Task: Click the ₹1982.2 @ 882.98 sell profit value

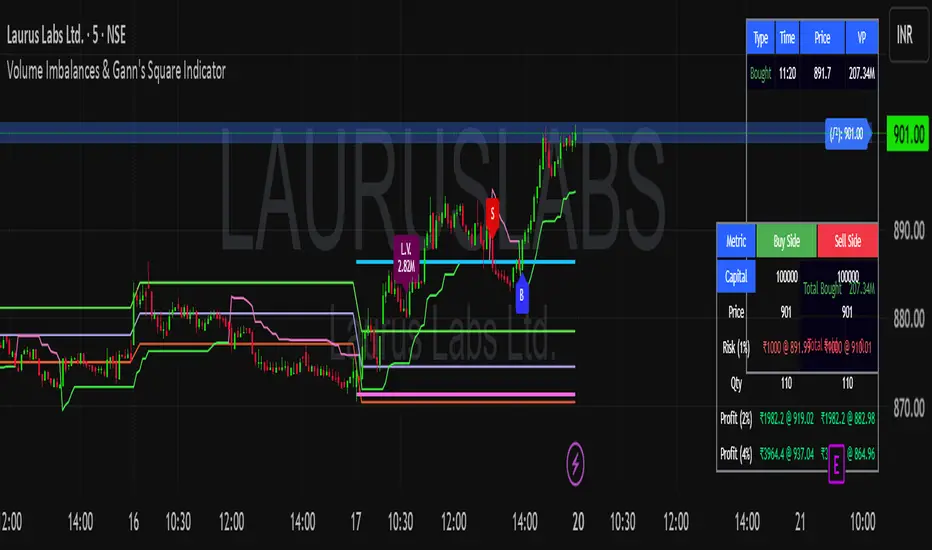Action: [x=848, y=419]
